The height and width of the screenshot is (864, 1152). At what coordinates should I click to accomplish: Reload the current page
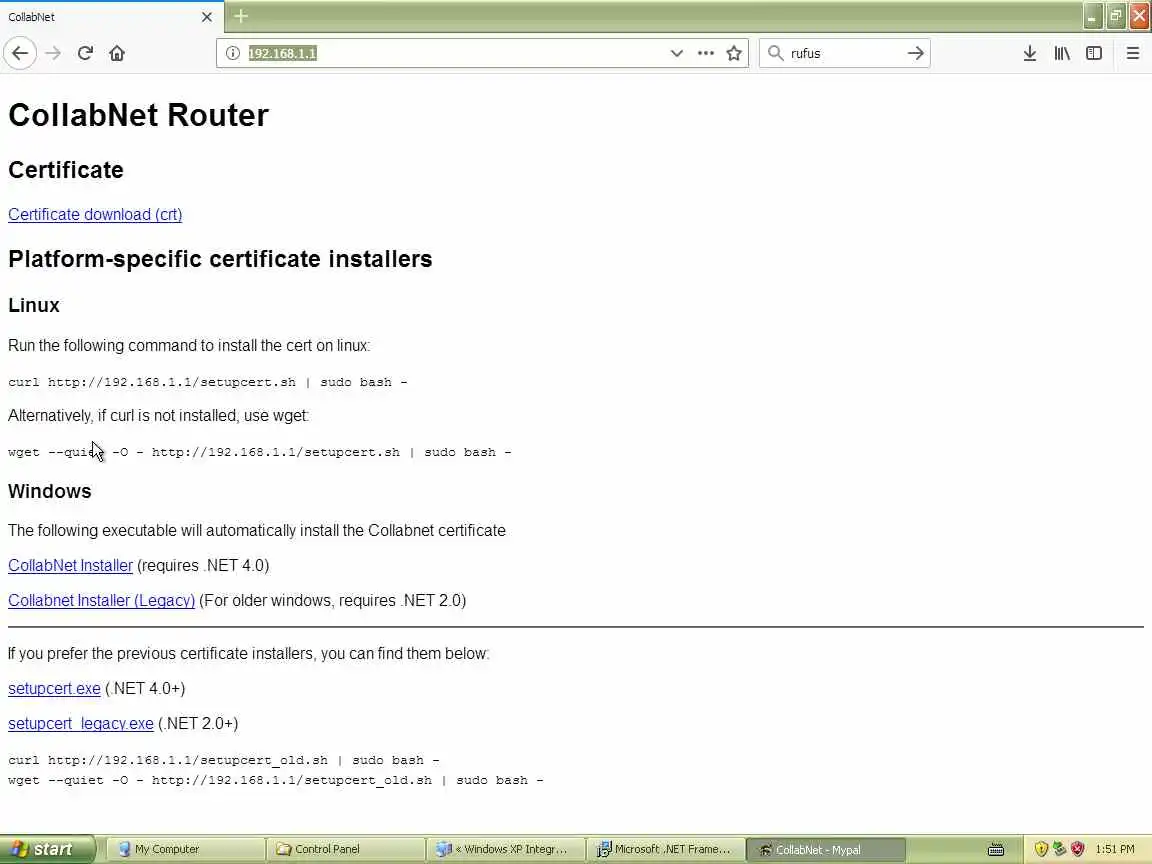click(x=85, y=53)
